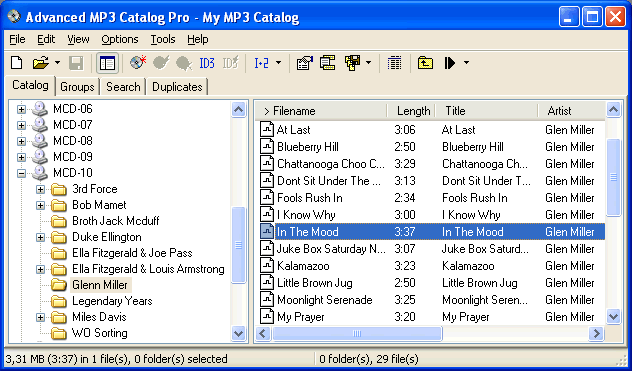The height and width of the screenshot is (371, 632).
Task: Open the dropdown arrow next to 1+2 icon
Action: point(278,63)
